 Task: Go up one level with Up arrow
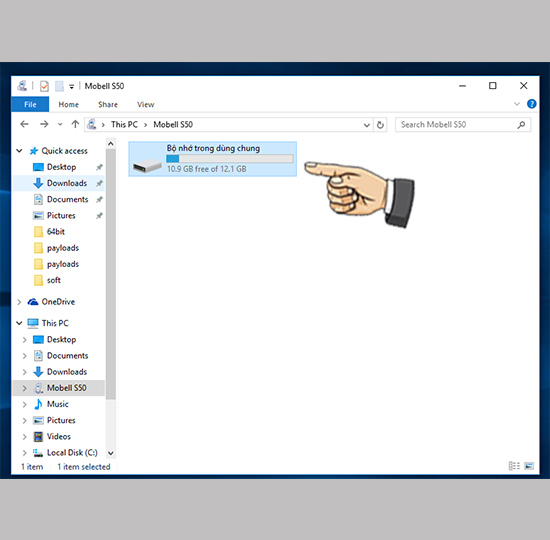[x=75, y=124]
